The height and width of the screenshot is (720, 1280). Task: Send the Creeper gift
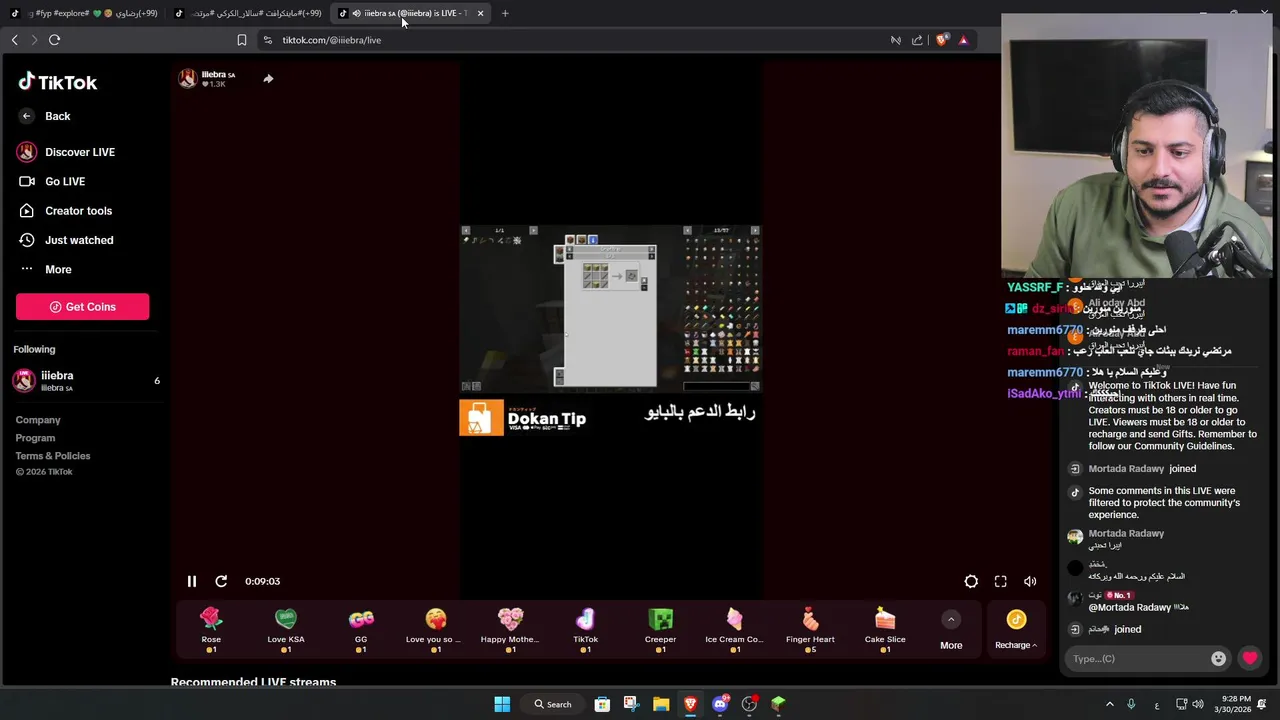coord(660,630)
